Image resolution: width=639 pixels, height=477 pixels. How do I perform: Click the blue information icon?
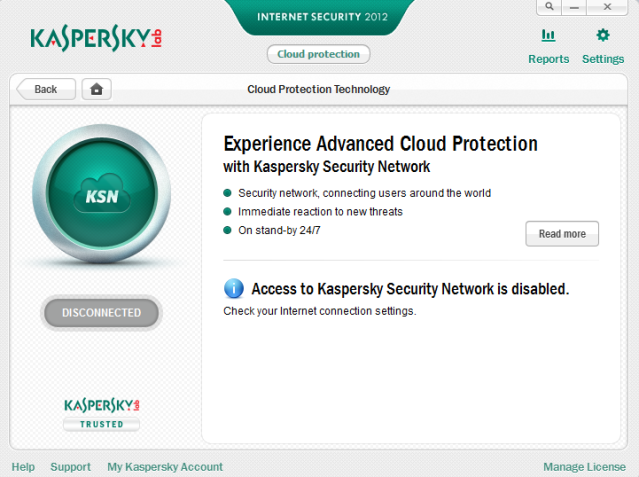point(234,289)
